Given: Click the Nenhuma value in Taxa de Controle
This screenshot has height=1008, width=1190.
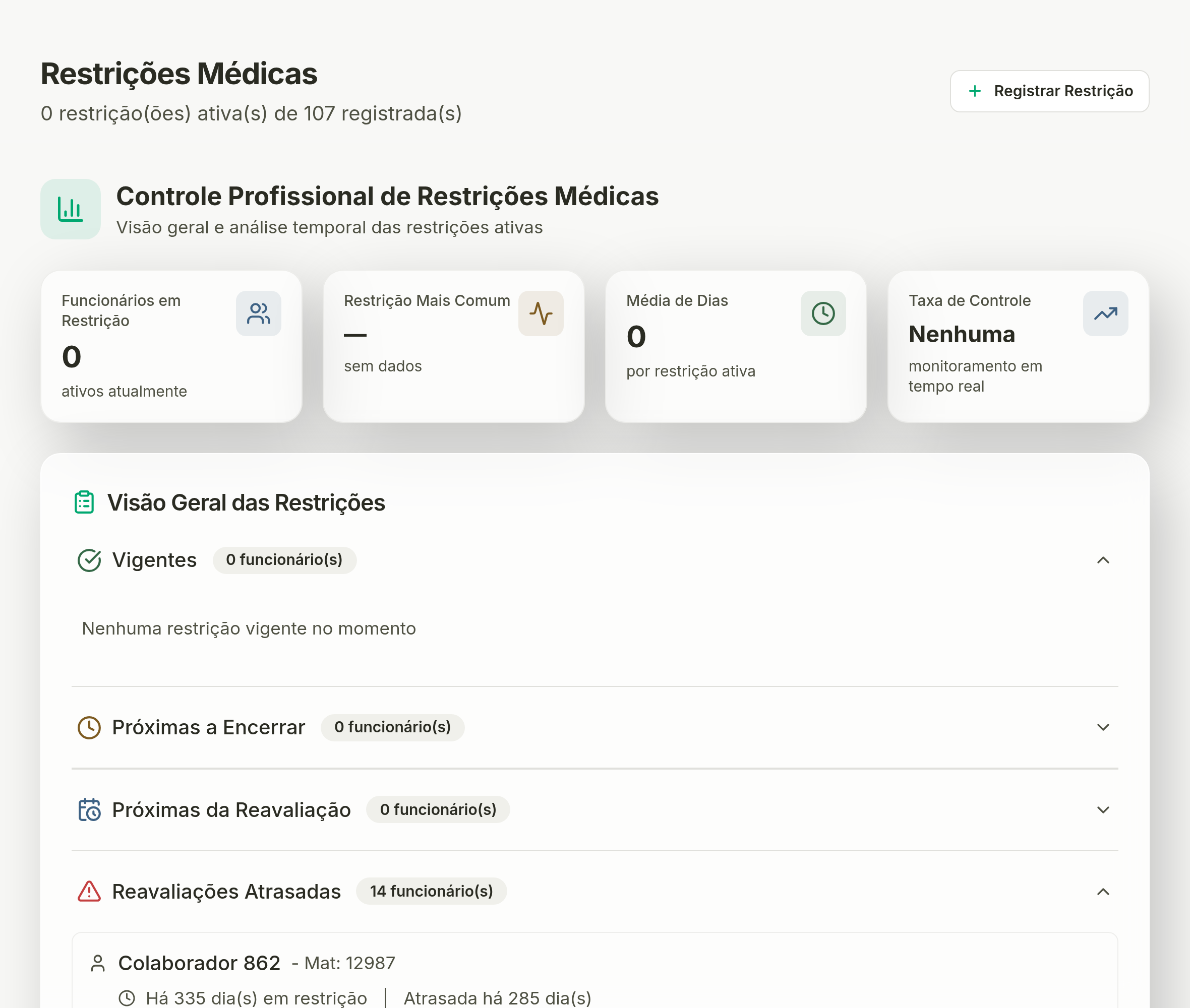Looking at the screenshot, I should 962,334.
